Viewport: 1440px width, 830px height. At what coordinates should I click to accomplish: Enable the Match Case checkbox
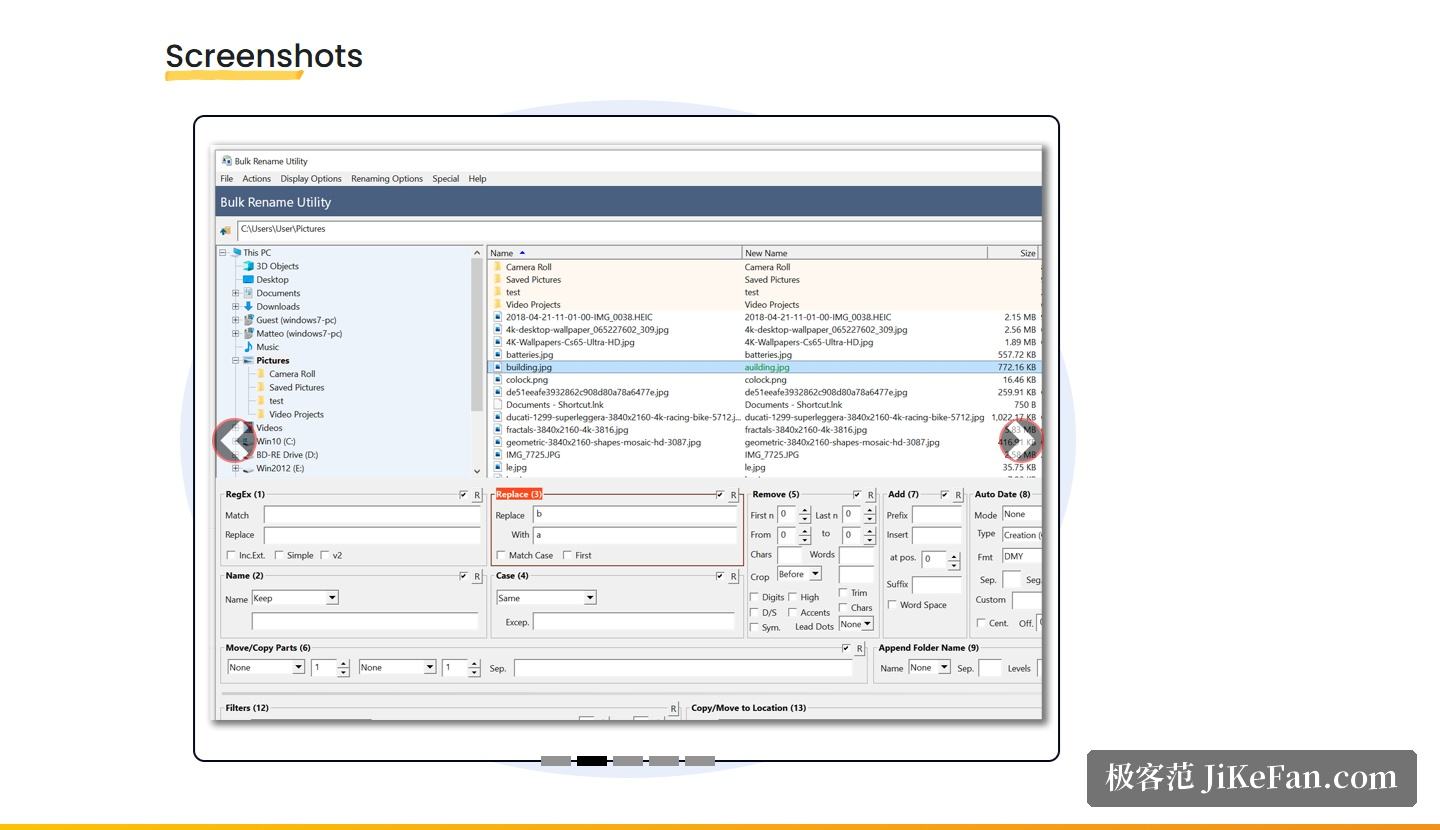[x=501, y=555]
